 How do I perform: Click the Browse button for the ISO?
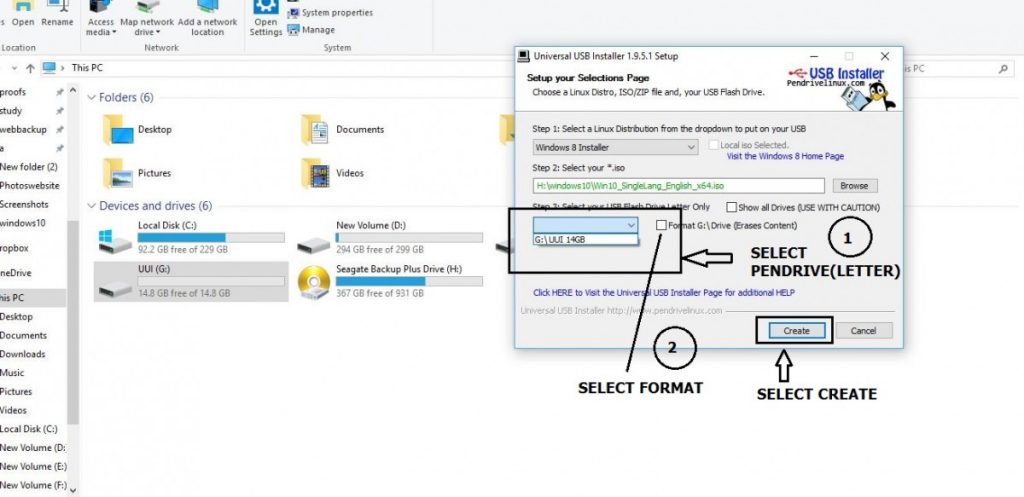[x=853, y=186]
